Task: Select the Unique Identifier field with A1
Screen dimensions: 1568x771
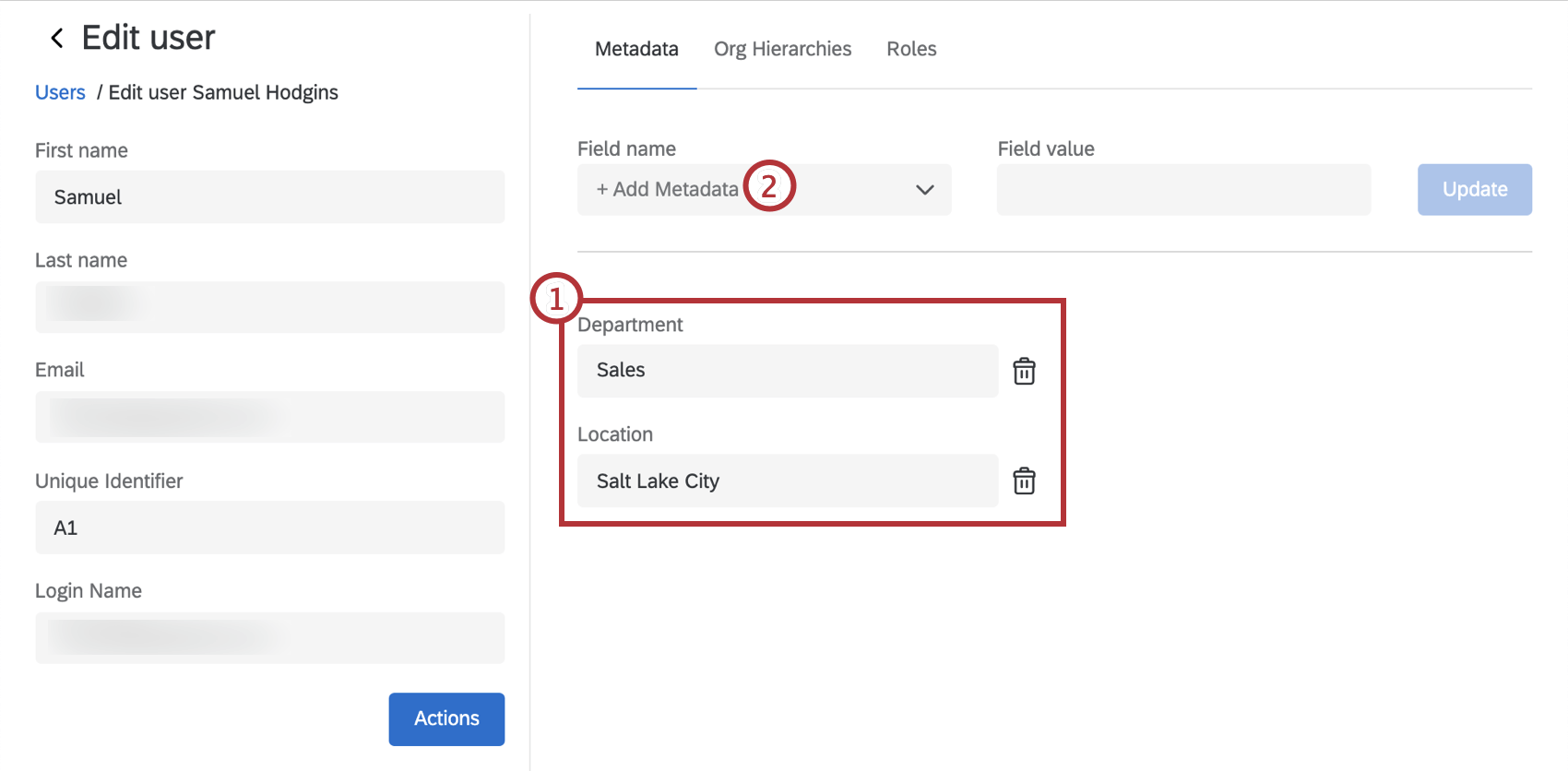Action: pyautogui.click(x=269, y=528)
